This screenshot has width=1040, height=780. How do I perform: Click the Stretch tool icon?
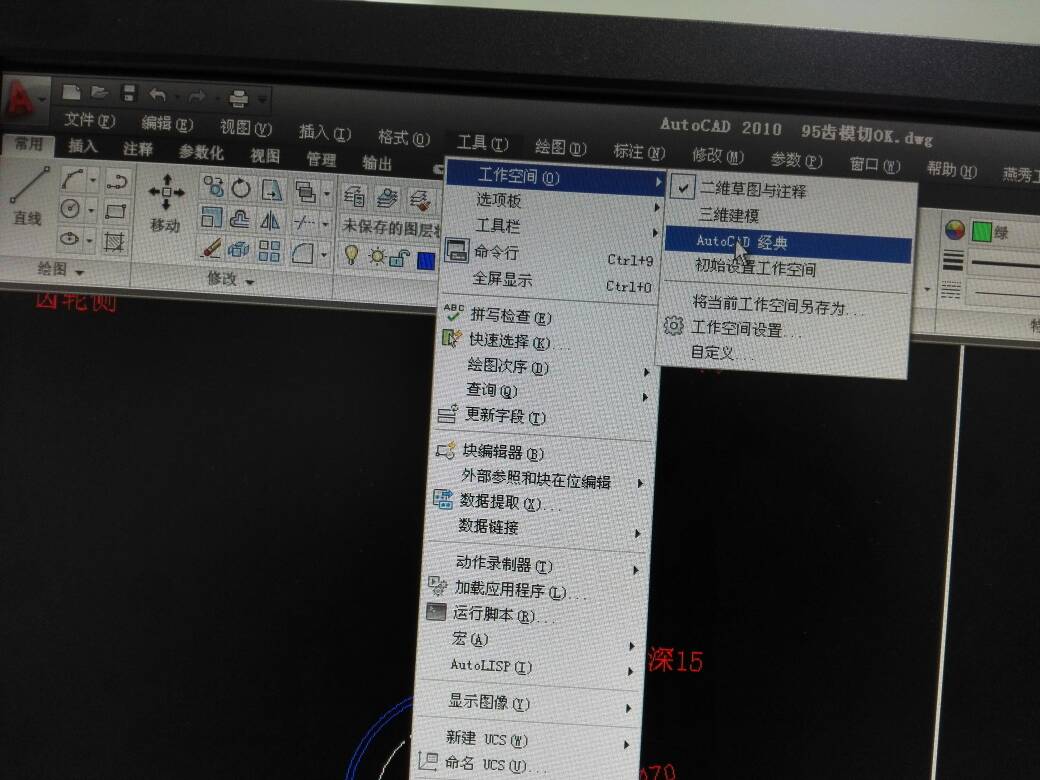(271, 191)
